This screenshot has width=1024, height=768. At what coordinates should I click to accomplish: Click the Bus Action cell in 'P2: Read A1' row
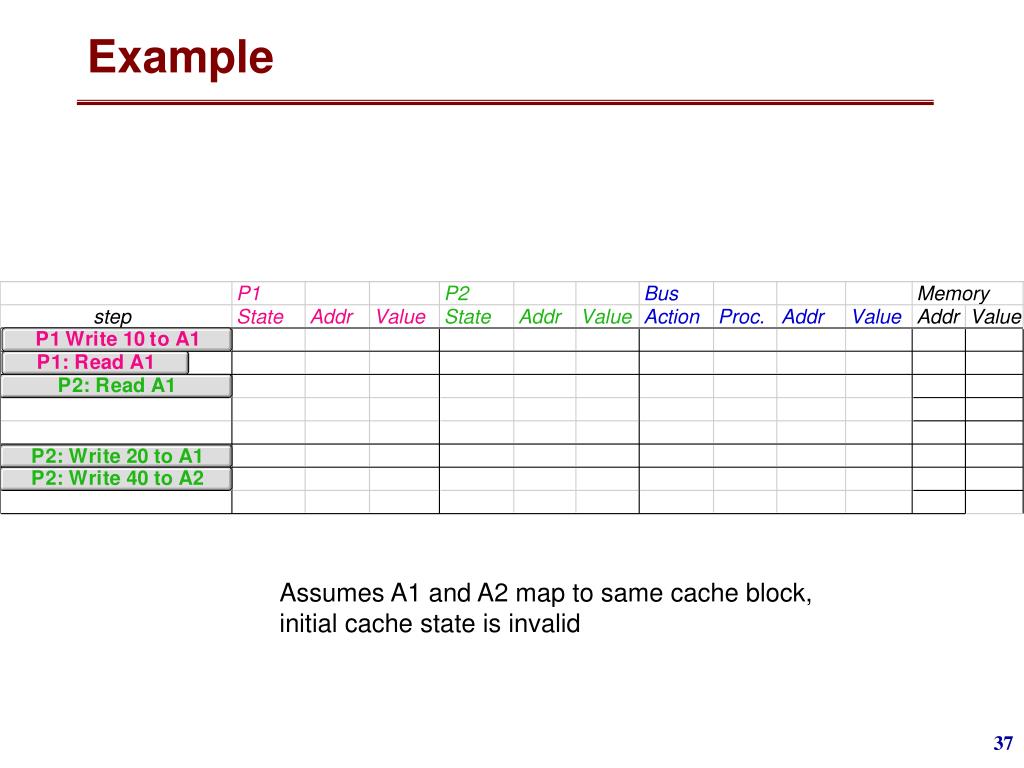pos(676,386)
